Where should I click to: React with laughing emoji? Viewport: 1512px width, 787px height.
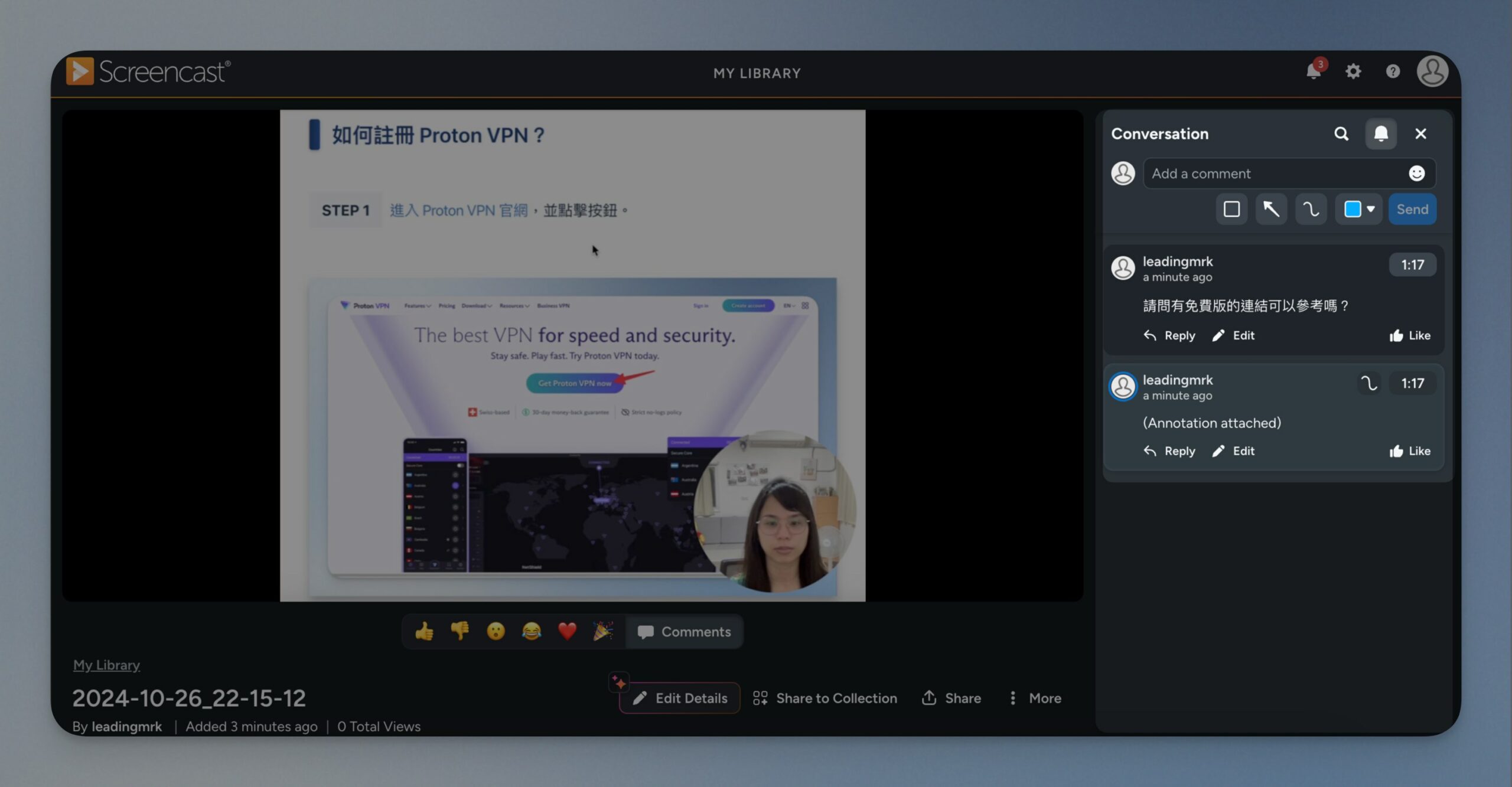531,632
